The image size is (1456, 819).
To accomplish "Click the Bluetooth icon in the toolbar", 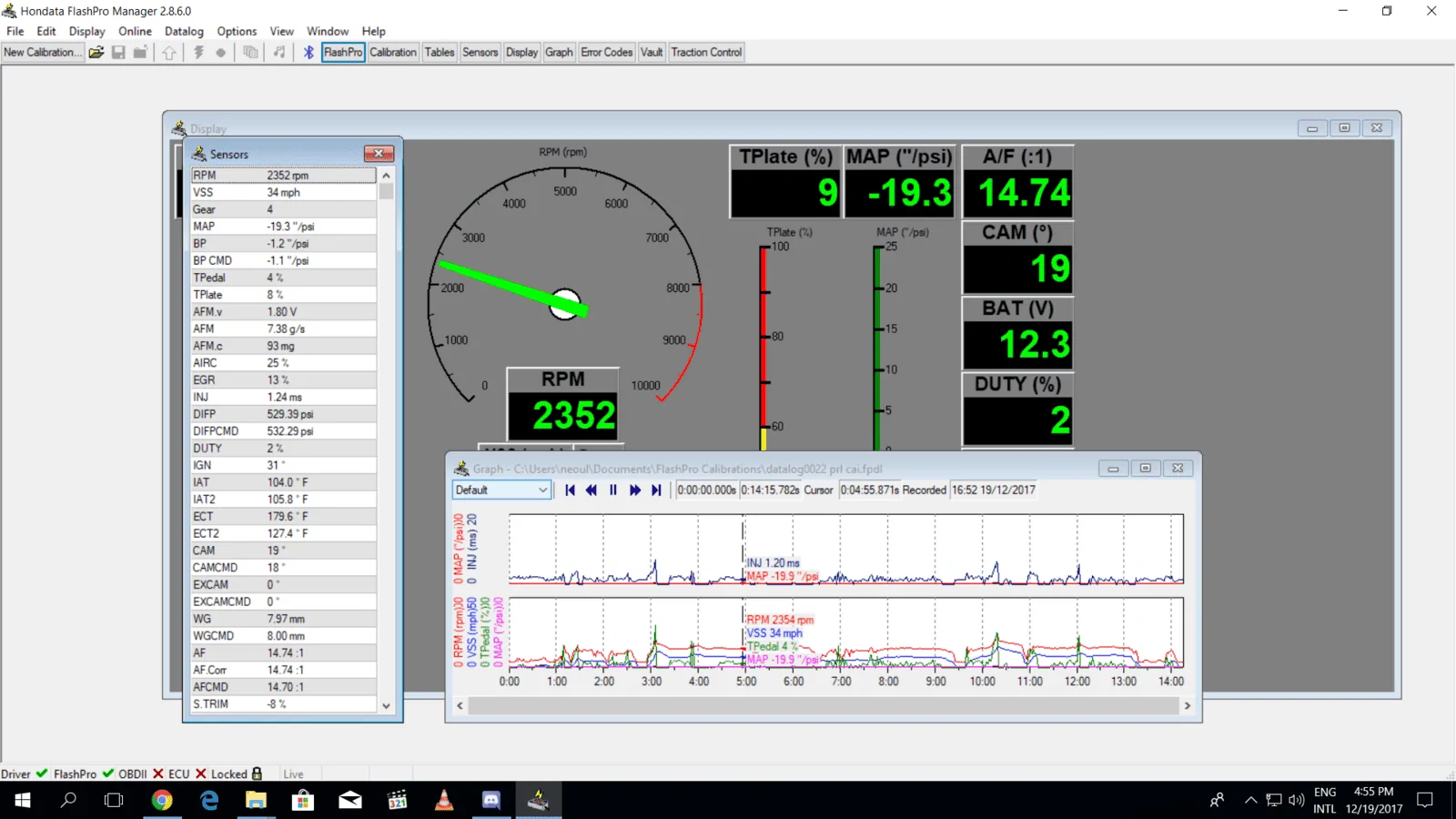I will click(308, 53).
